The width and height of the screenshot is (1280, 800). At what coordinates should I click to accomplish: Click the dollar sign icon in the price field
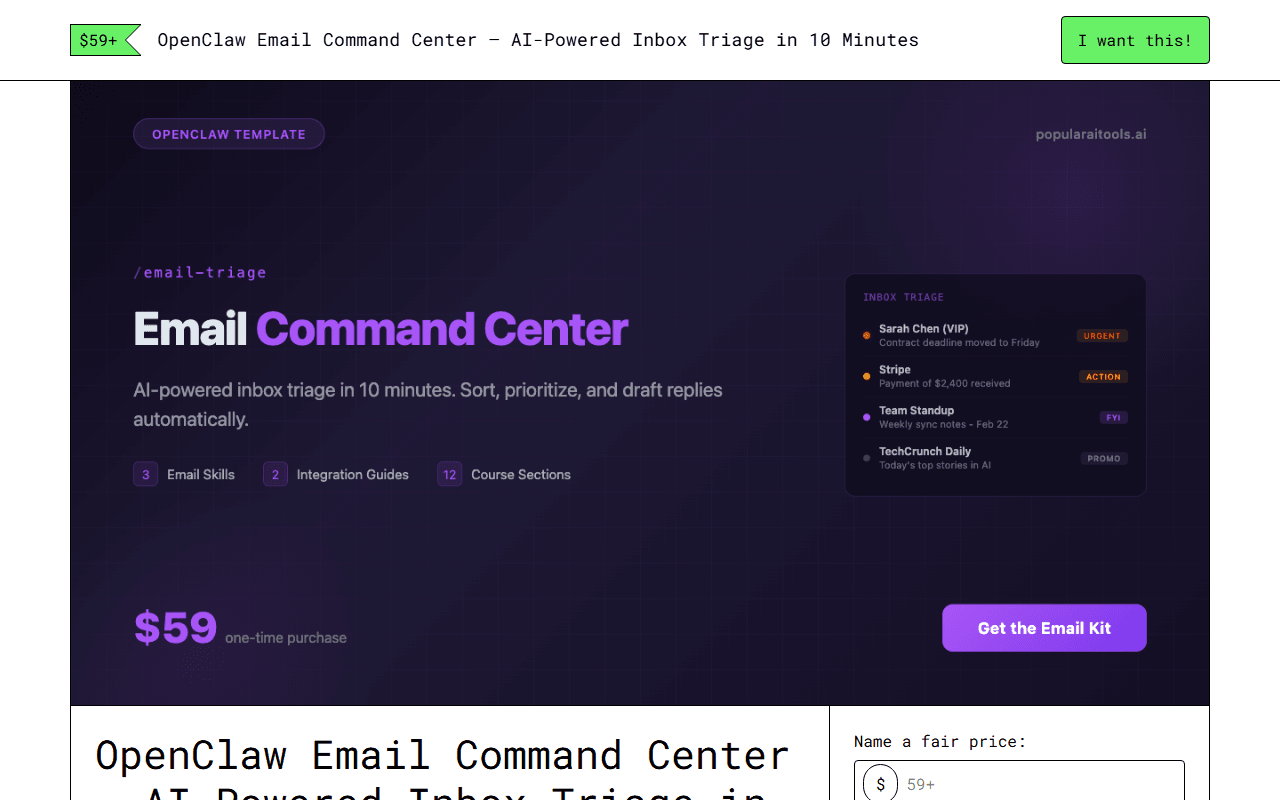click(880, 784)
